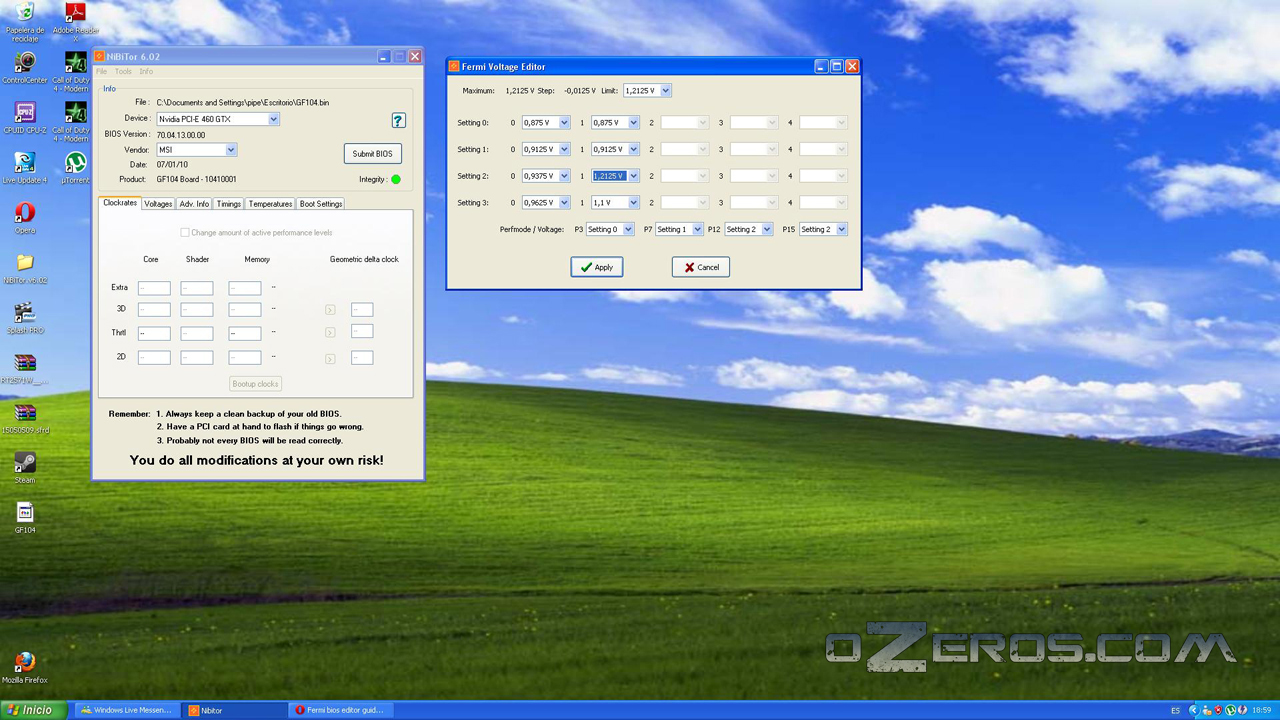Open Setting 0 column 0 voltage dropdown
The height and width of the screenshot is (720, 1280).
564,123
